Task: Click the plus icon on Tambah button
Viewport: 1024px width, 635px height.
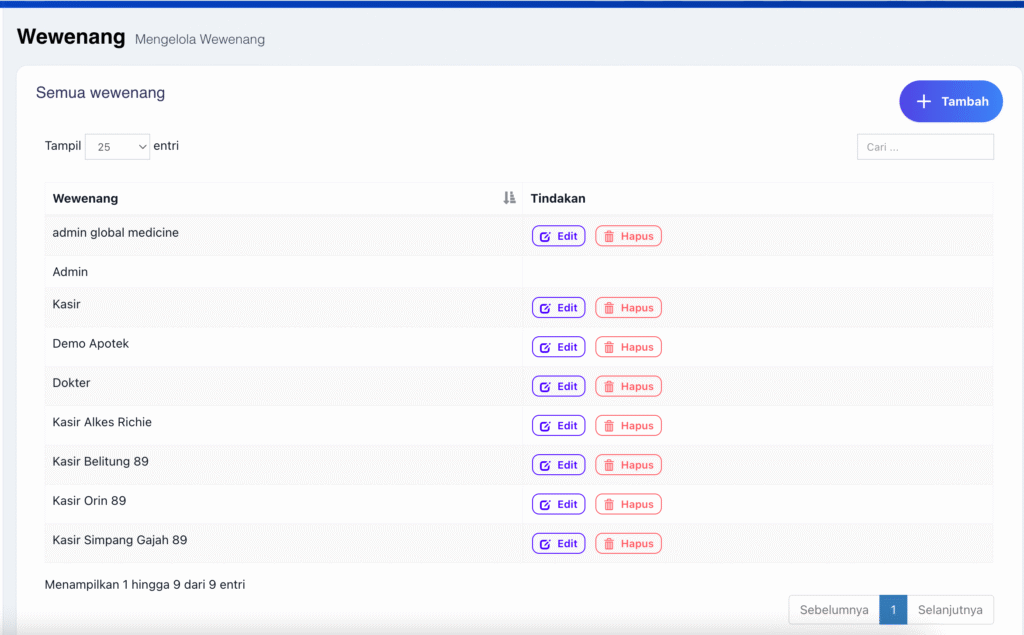Action: (x=924, y=102)
